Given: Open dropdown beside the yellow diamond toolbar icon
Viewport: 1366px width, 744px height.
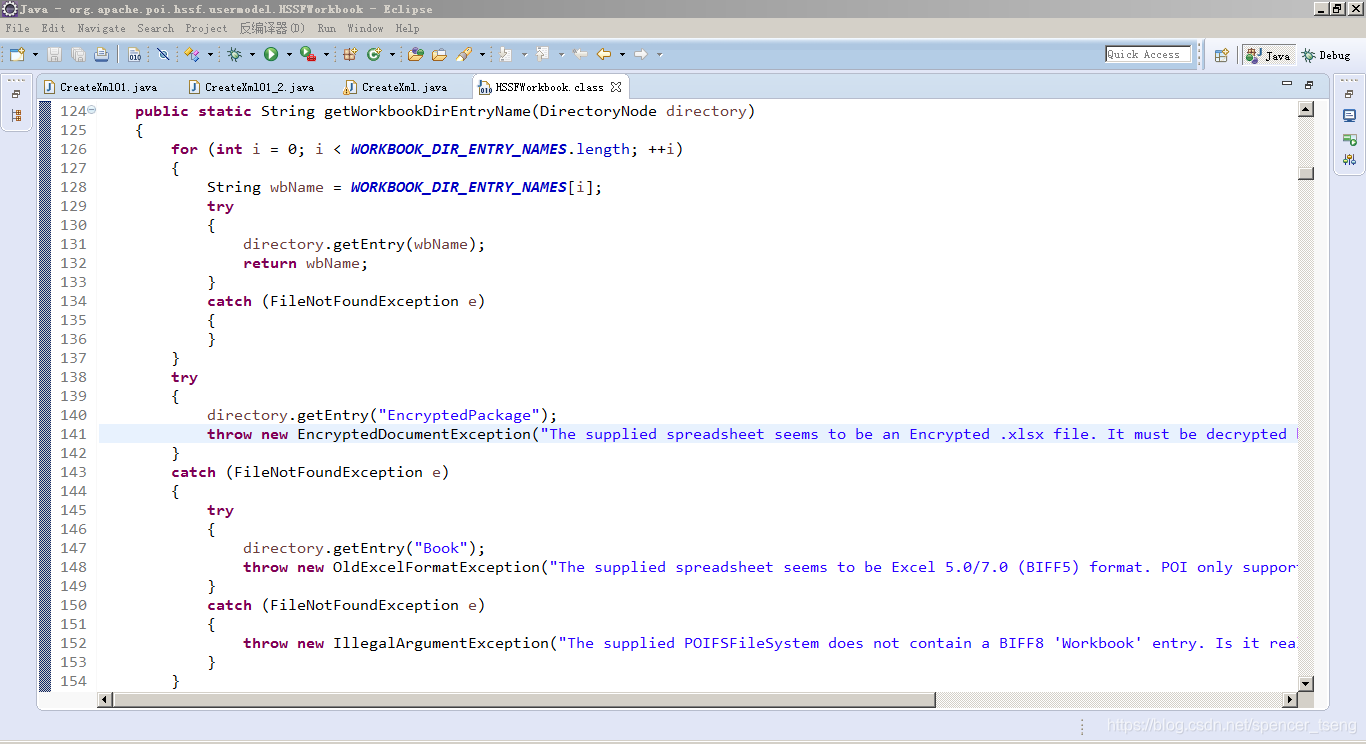Looking at the screenshot, I should click(x=210, y=54).
